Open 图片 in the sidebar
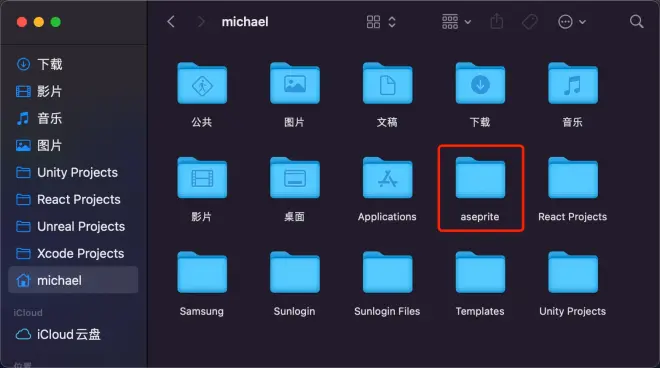 point(73,146)
